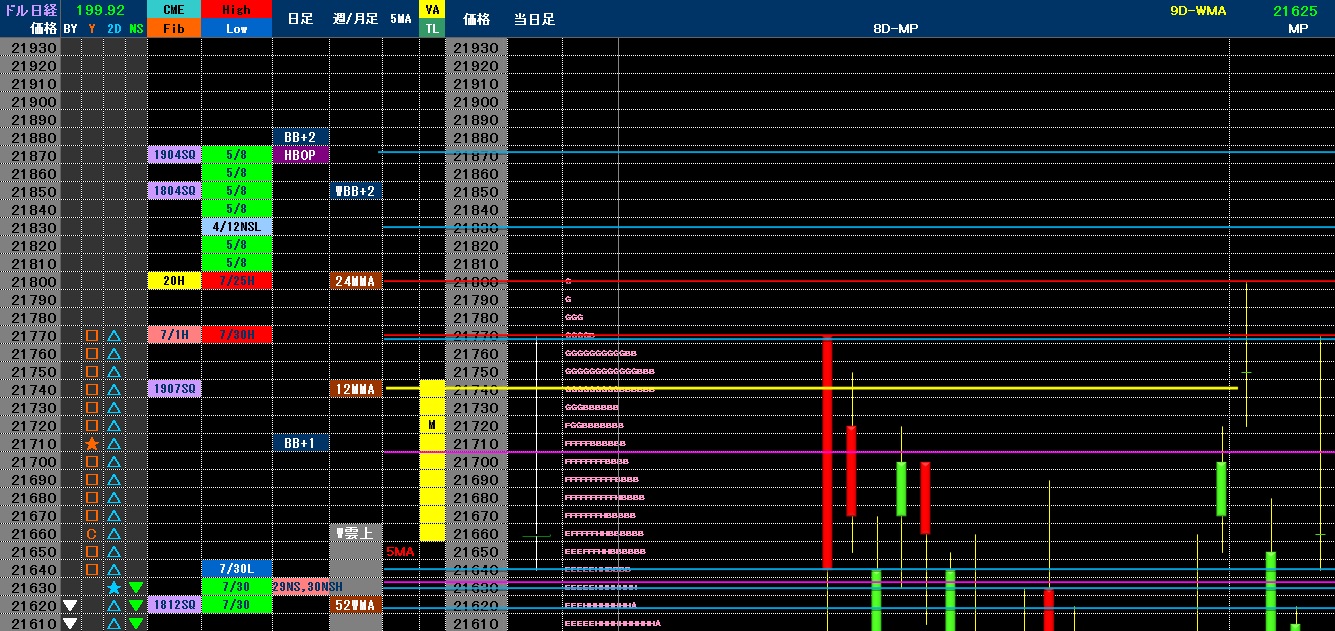The height and width of the screenshot is (631, 1335).
Task: Click the orange square marker in row 21770
Action: [91, 335]
